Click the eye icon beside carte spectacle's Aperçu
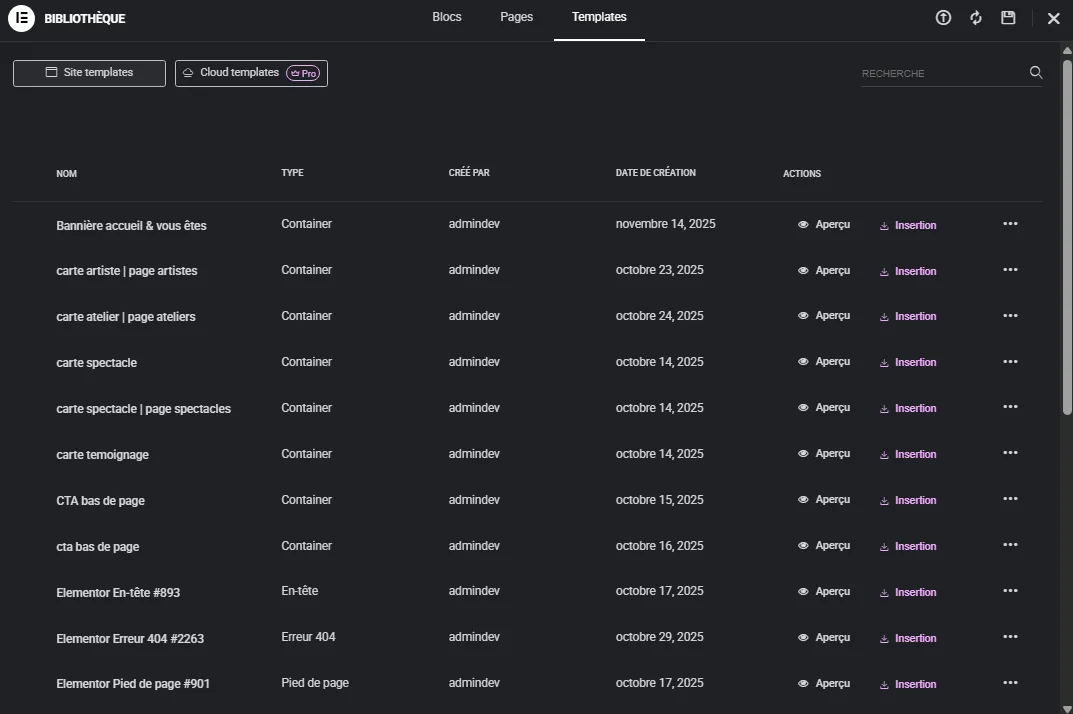 click(x=803, y=362)
